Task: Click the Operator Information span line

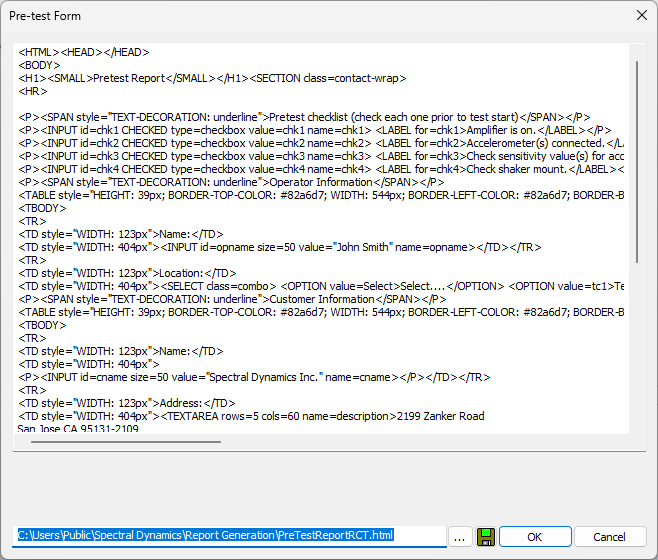Action: point(230,182)
